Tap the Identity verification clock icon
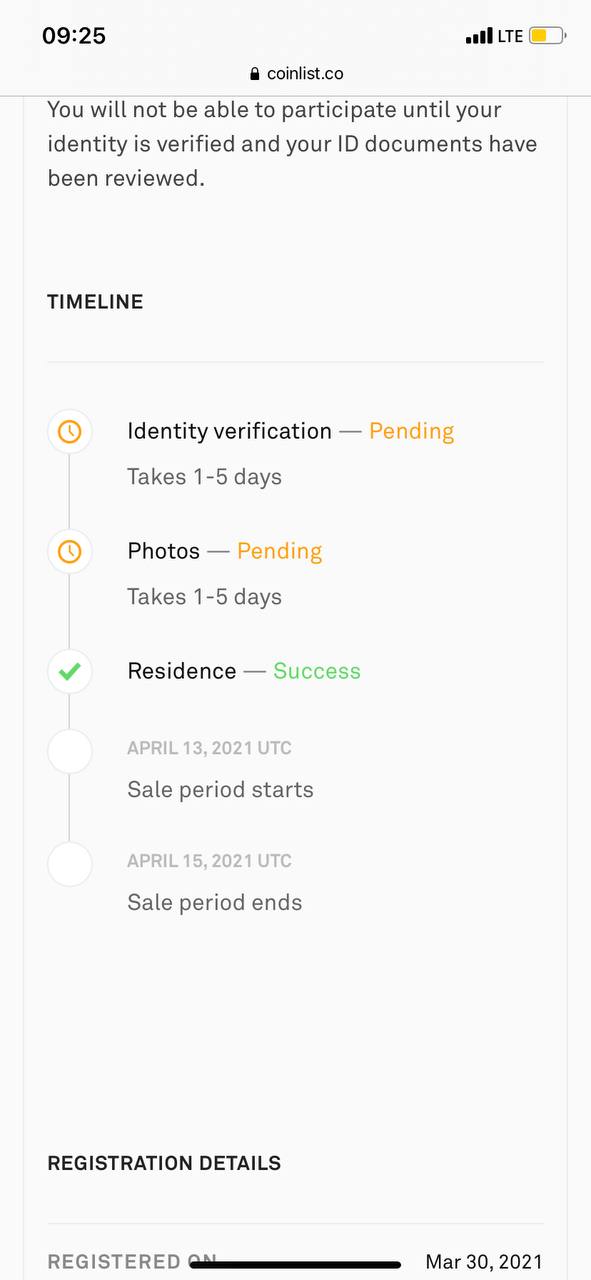 [69, 431]
